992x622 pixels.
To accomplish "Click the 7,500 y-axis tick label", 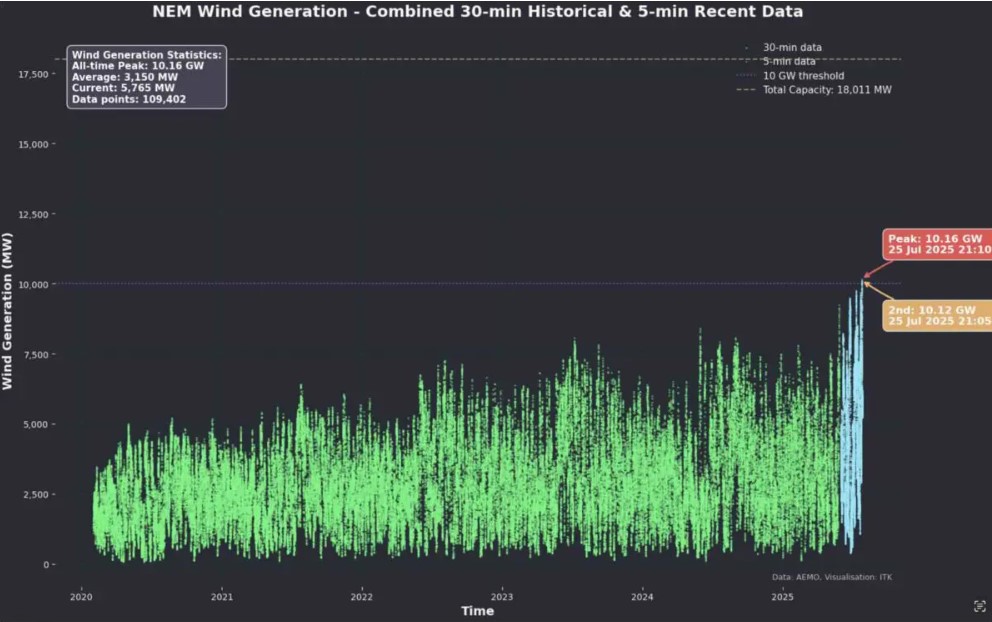I will pos(36,355).
